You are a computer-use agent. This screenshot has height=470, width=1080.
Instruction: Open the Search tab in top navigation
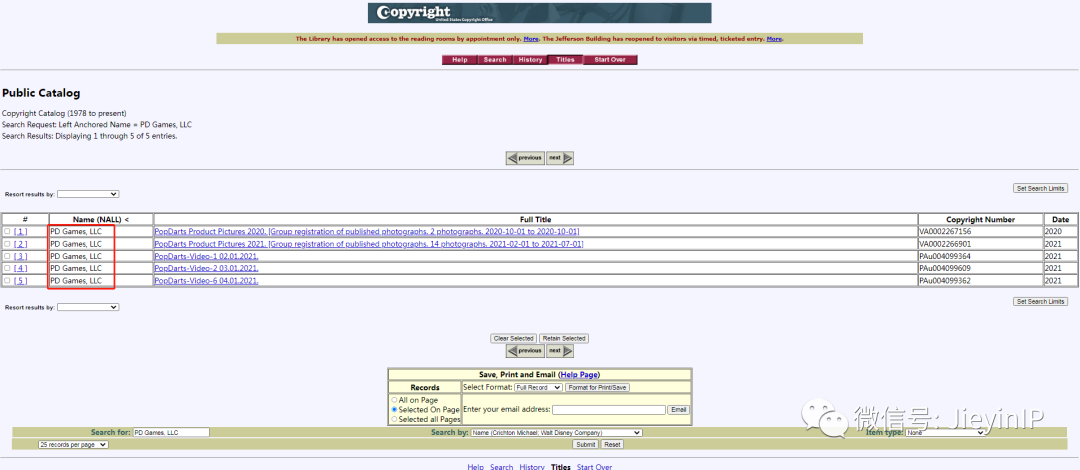[x=495, y=60]
